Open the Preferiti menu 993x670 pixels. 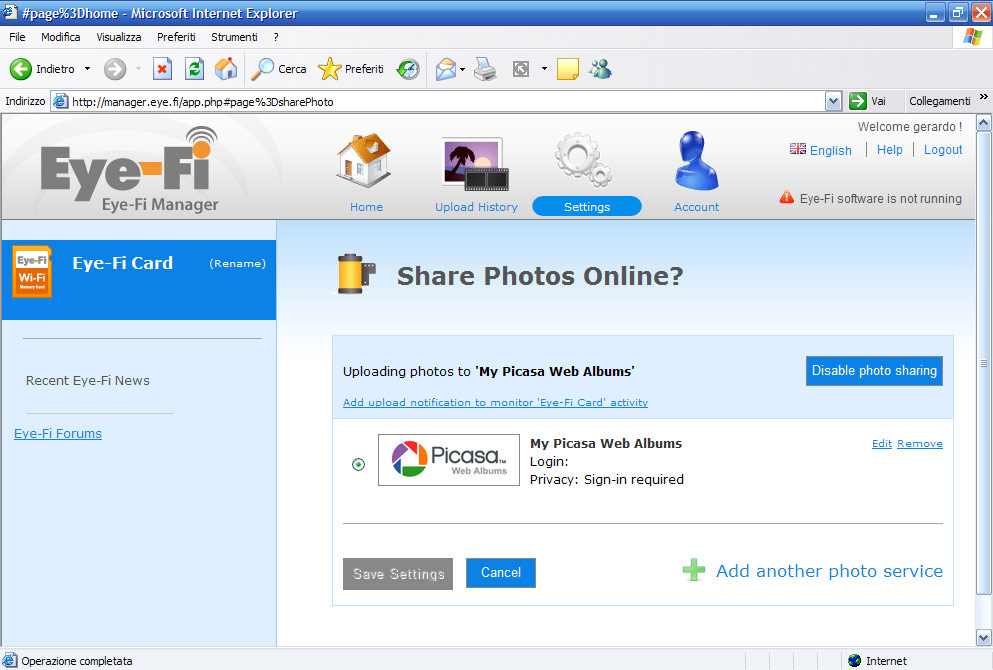coord(176,37)
